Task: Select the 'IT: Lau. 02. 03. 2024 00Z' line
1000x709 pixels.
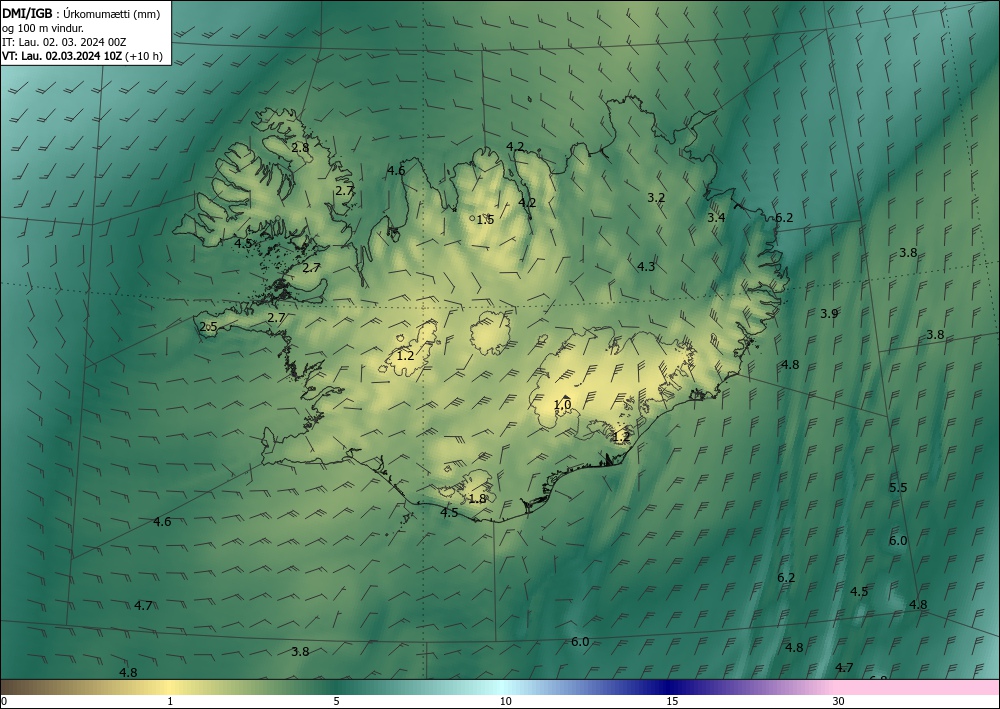Action: [x=64, y=42]
